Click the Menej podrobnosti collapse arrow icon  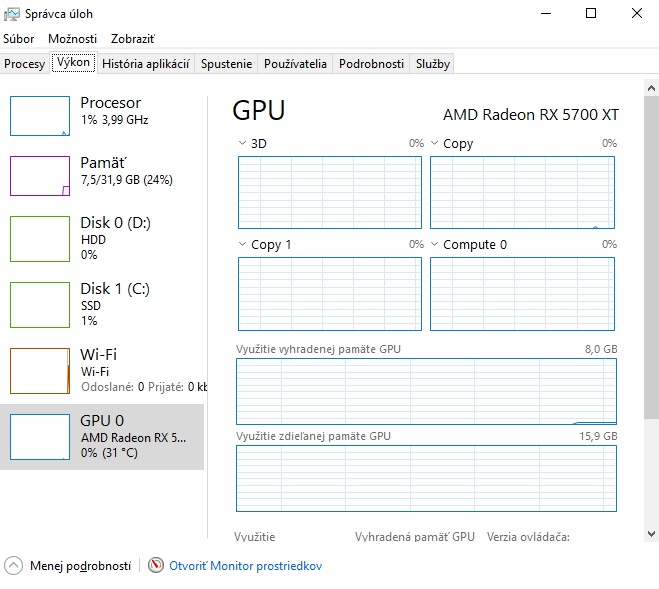click(x=14, y=565)
